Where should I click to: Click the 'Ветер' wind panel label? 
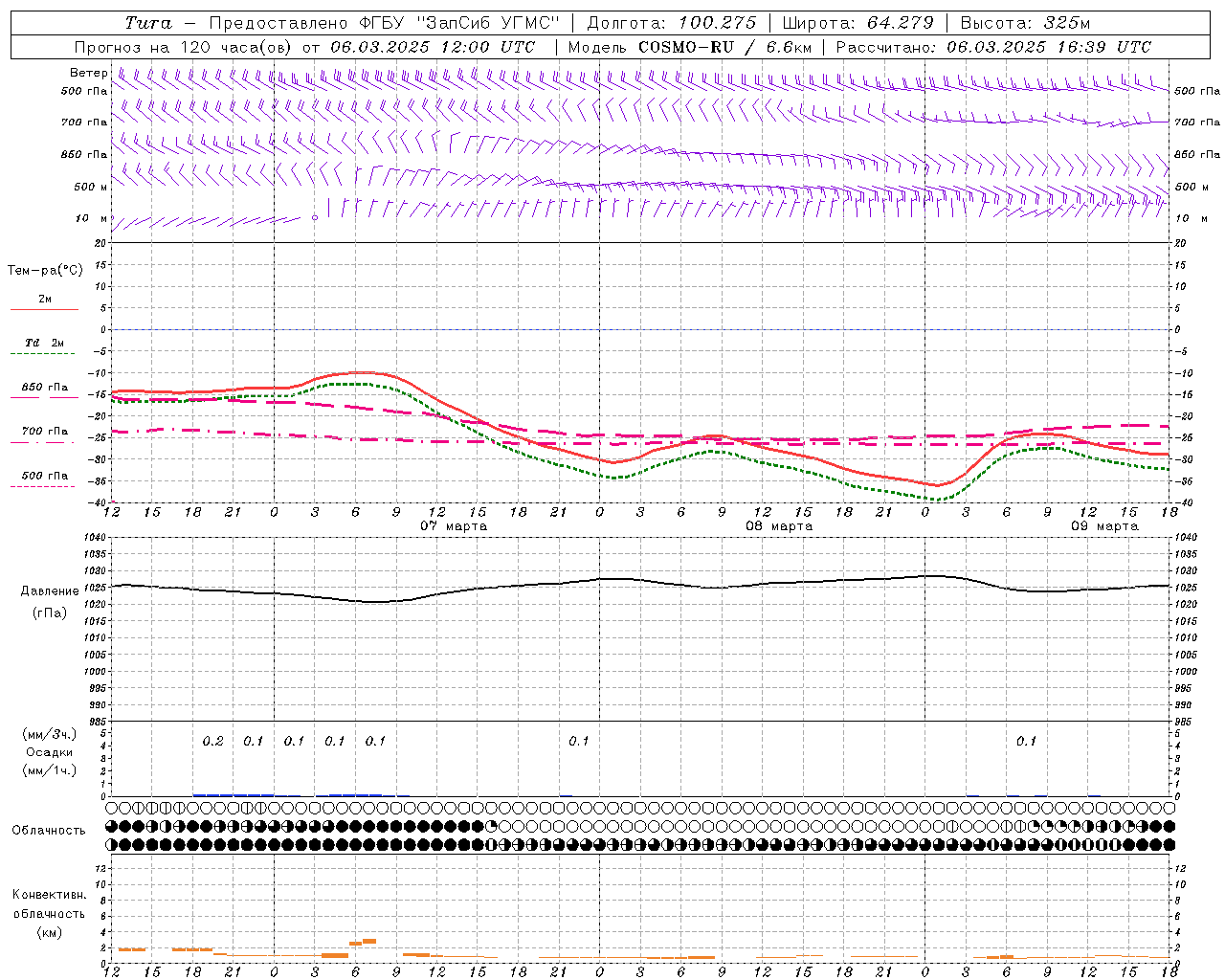tap(88, 73)
